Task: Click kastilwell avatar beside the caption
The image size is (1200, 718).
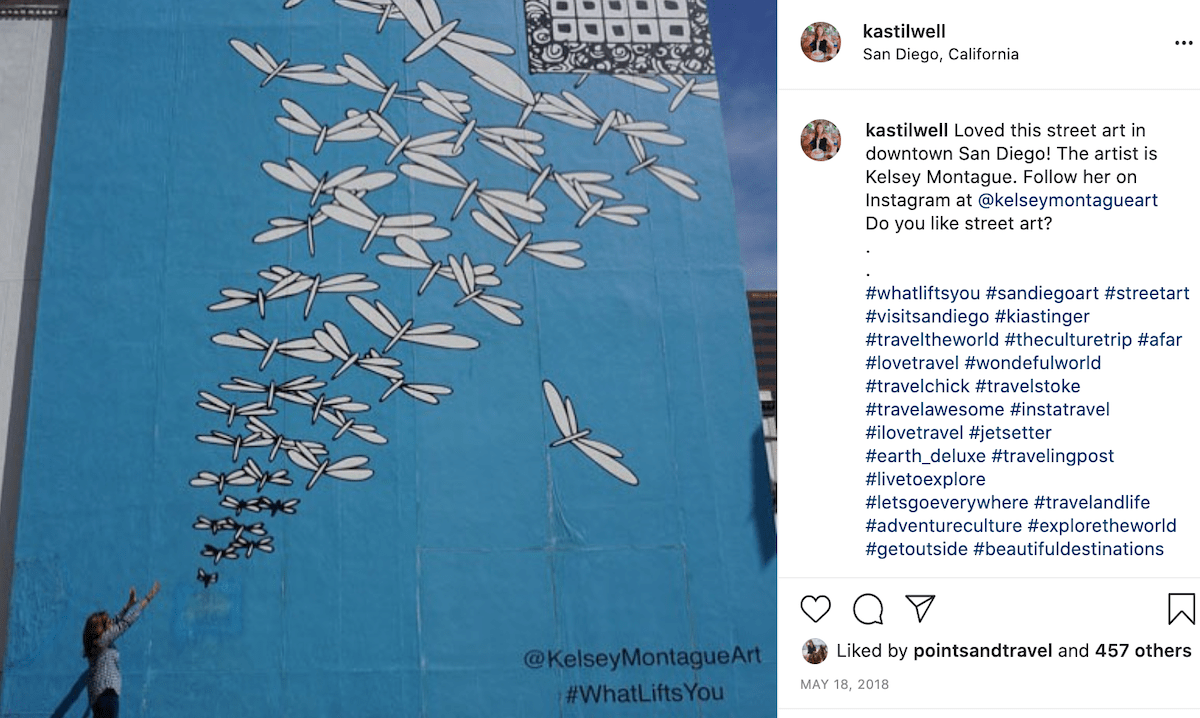Action: pos(821,140)
